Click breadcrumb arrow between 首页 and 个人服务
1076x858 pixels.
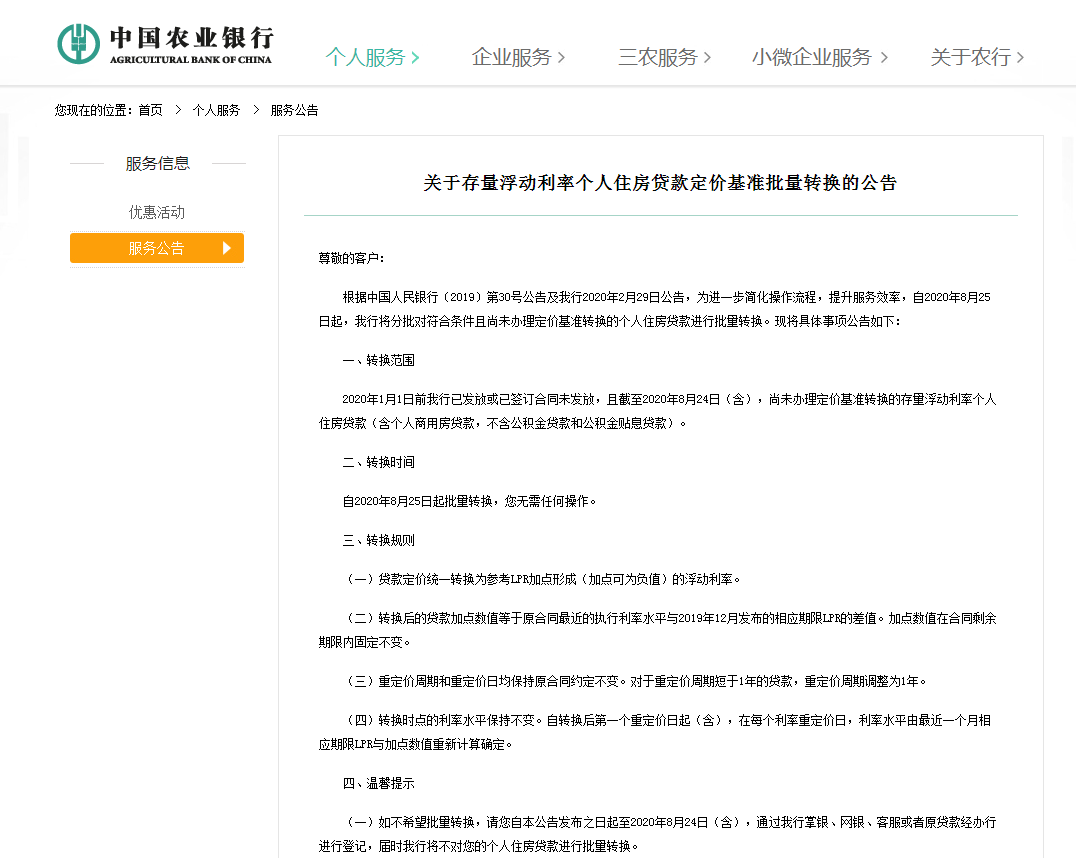[x=178, y=110]
